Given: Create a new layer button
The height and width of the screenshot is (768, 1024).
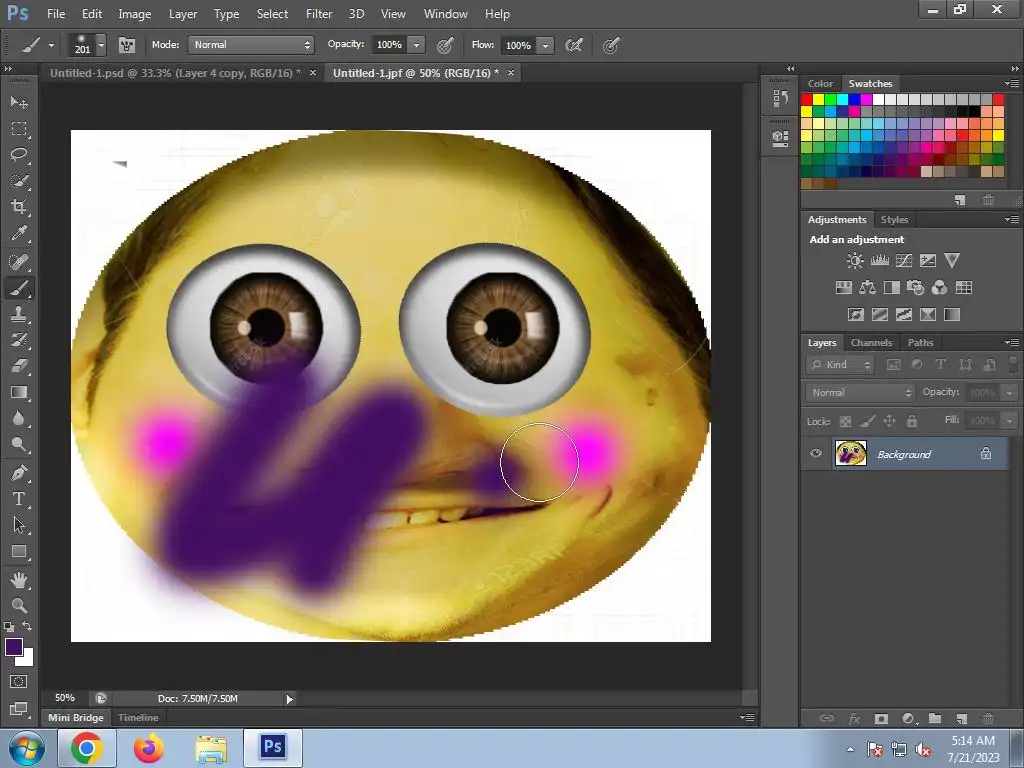Looking at the screenshot, I should (x=961, y=718).
